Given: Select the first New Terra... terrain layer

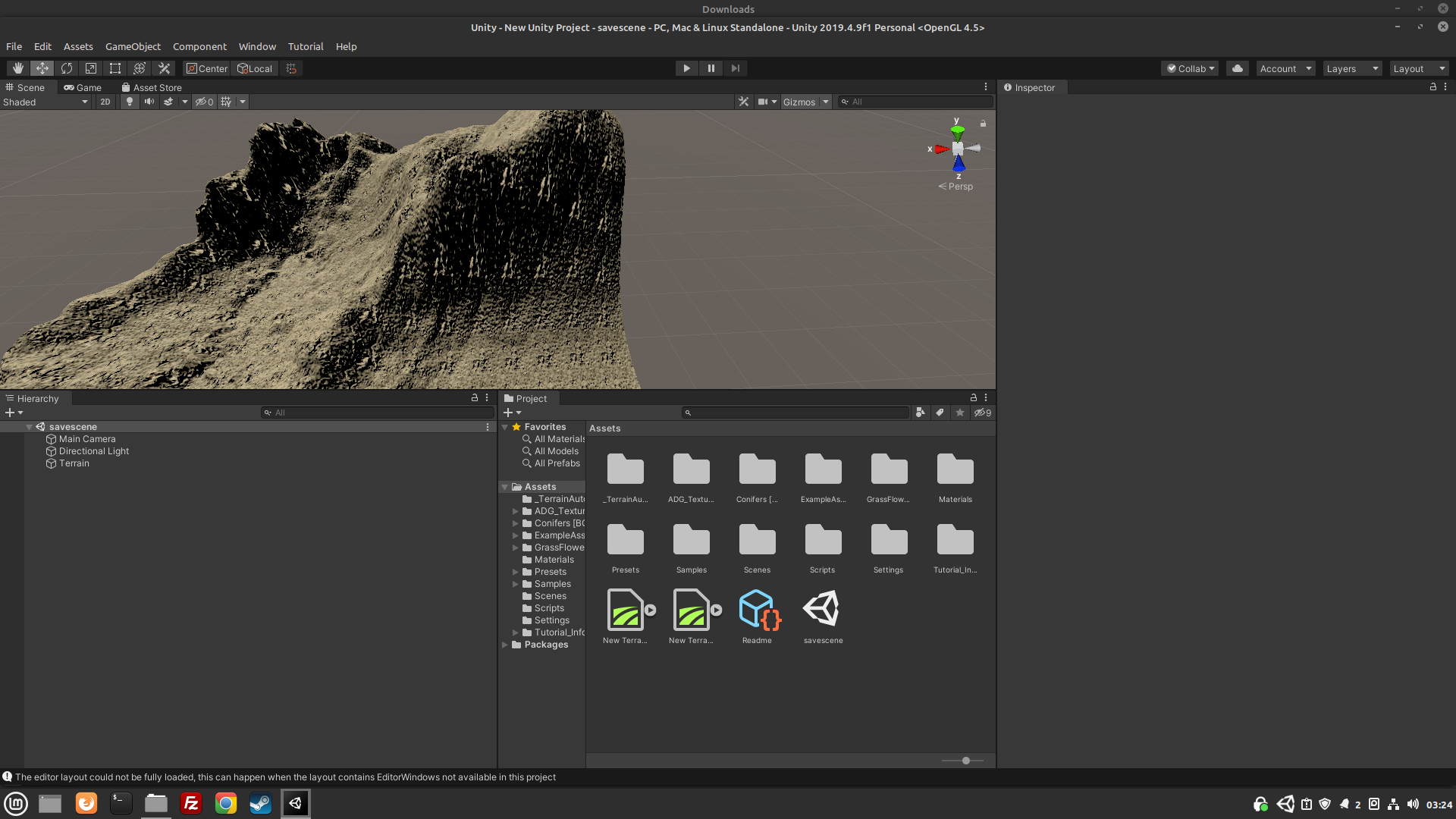Looking at the screenshot, I should 626,617.
